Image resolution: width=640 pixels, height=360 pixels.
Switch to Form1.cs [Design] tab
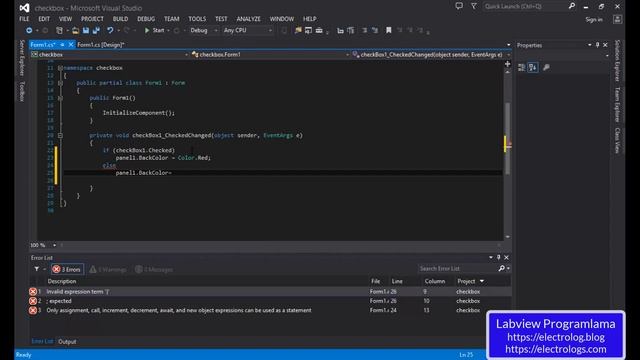click(101, 45)
